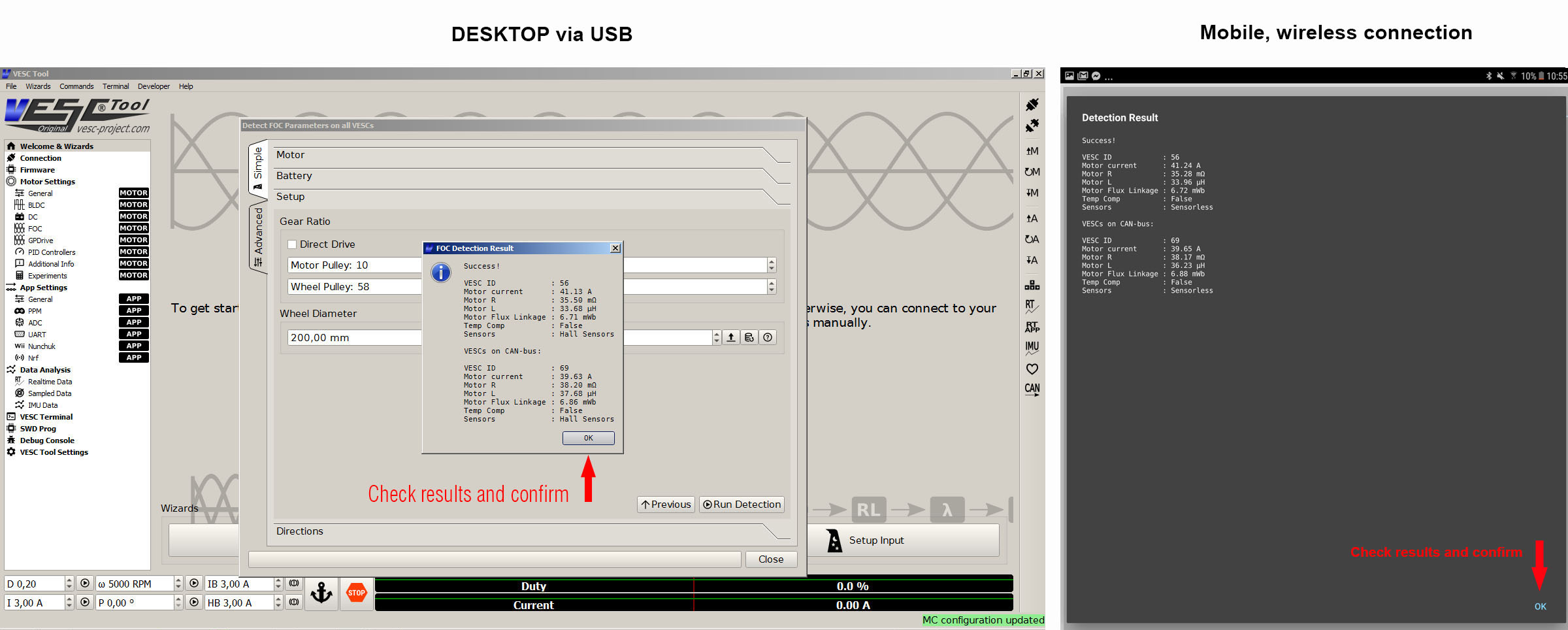Open the Help menu
Viewport: 1568px width, 630px height.
click(186, 86)
